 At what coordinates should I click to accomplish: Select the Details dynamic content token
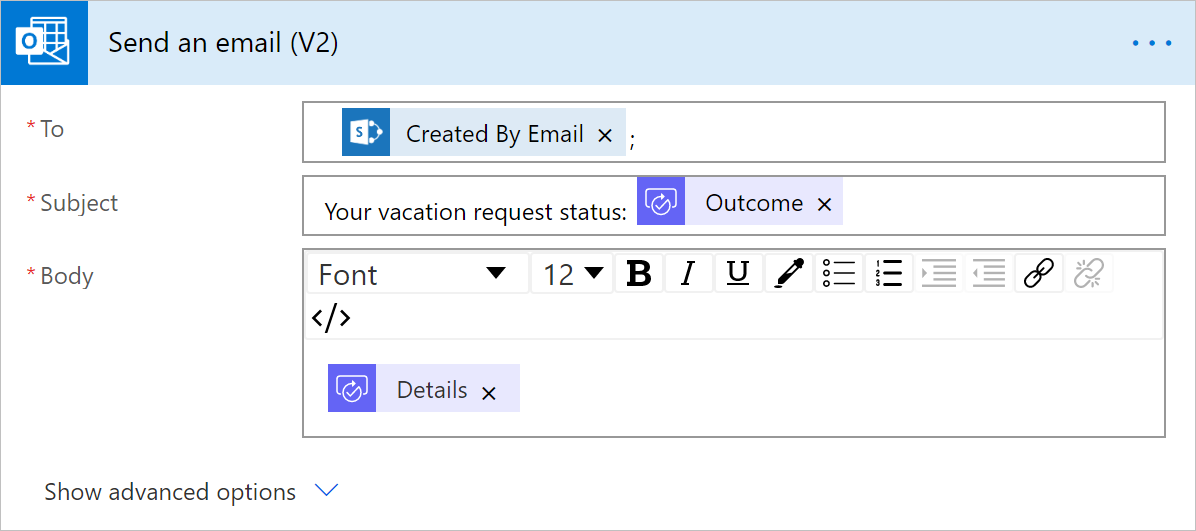coord(423,388)
